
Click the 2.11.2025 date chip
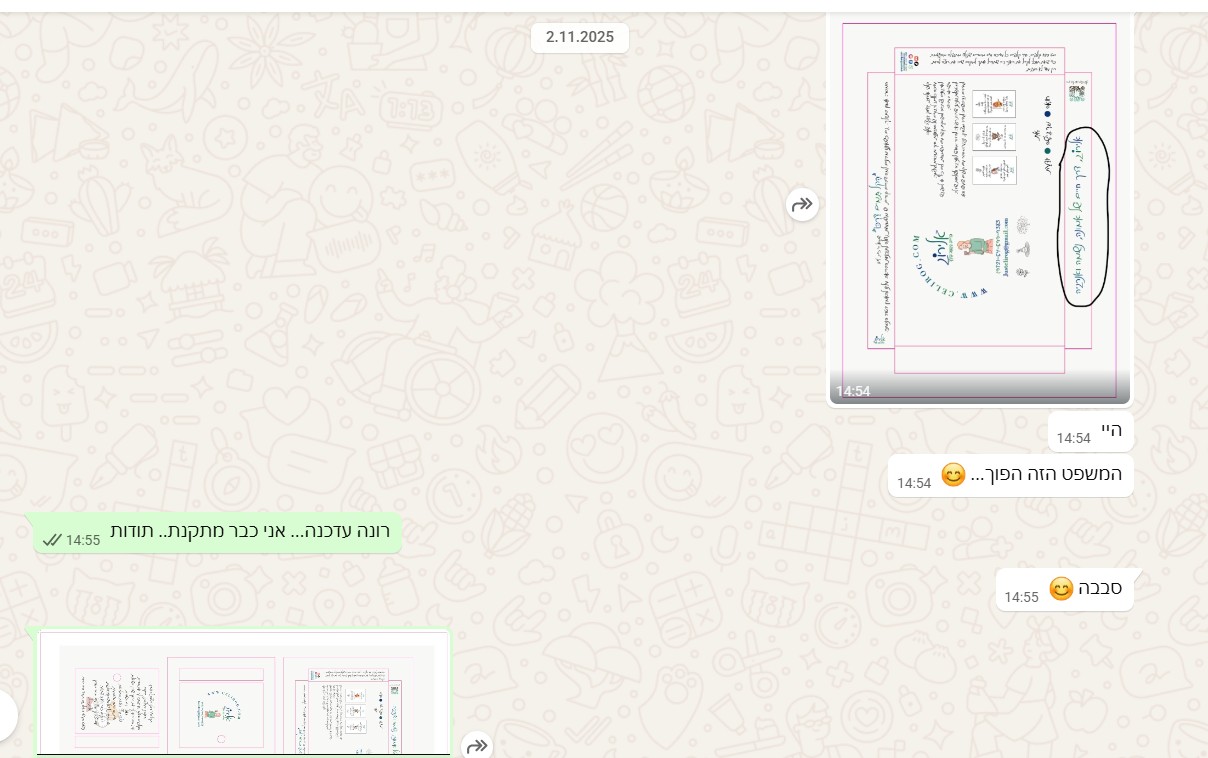click(x=579, y=37)
